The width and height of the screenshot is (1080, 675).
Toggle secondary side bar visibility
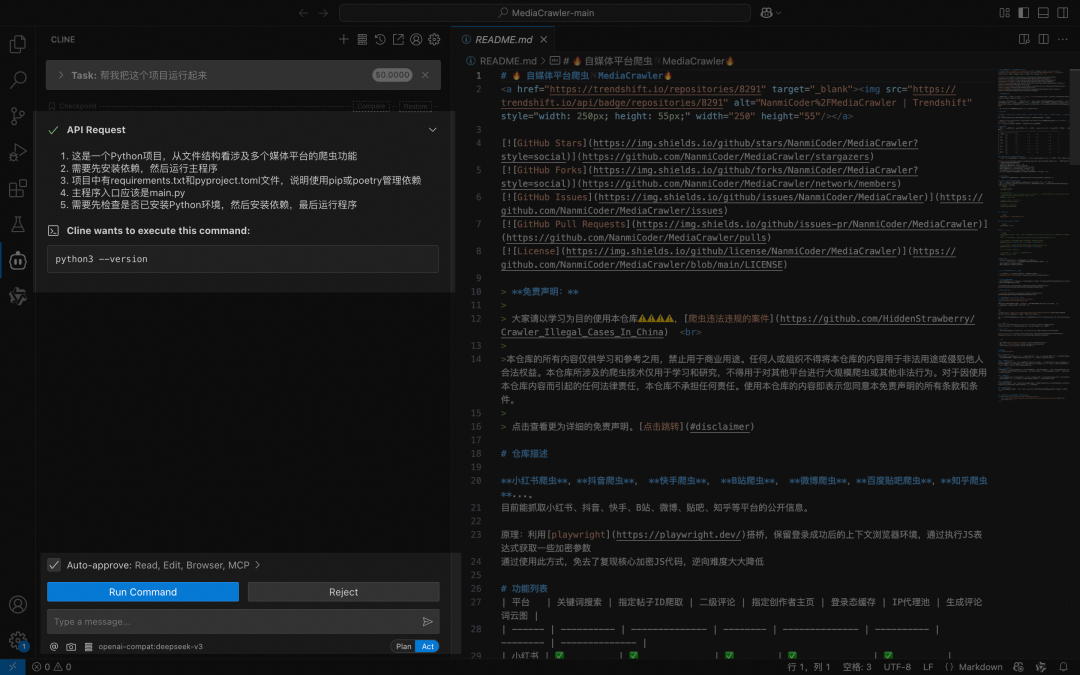[x=1063, y=12]
